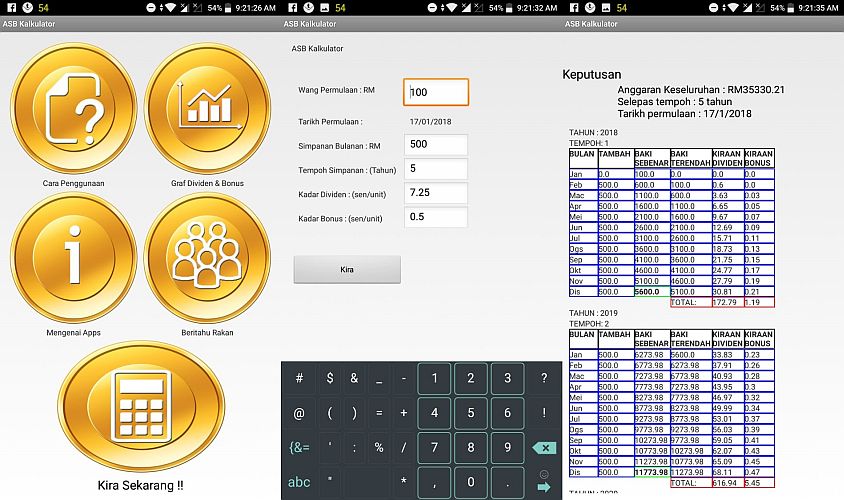
Task: Tap the $ symbol key
Action: 329,378
